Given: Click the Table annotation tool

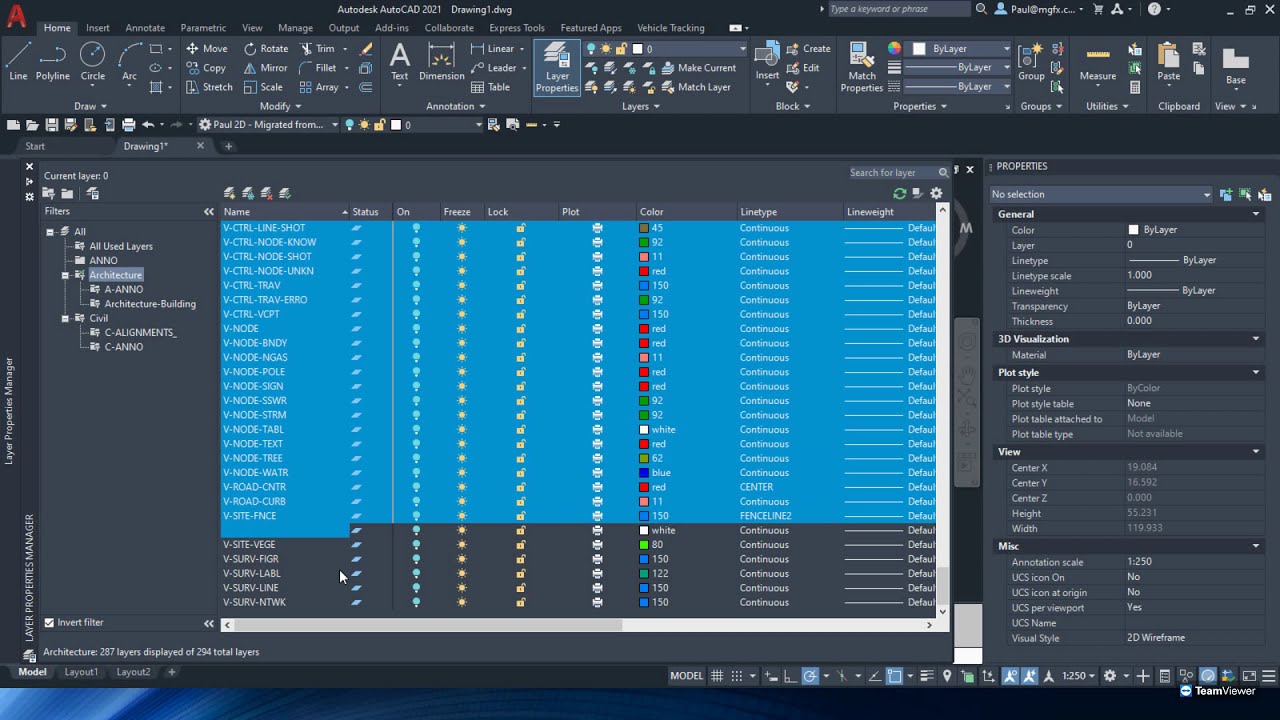Looking at the screenshot, I should pyautogui.click(x=491, y=87).
